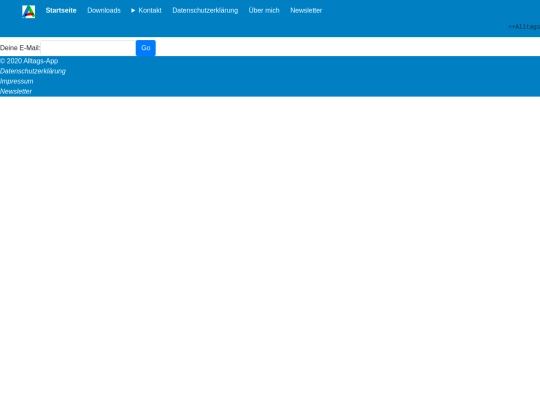
Task: Focus the Deine E-Mail input field
Action: pos(88,48)
